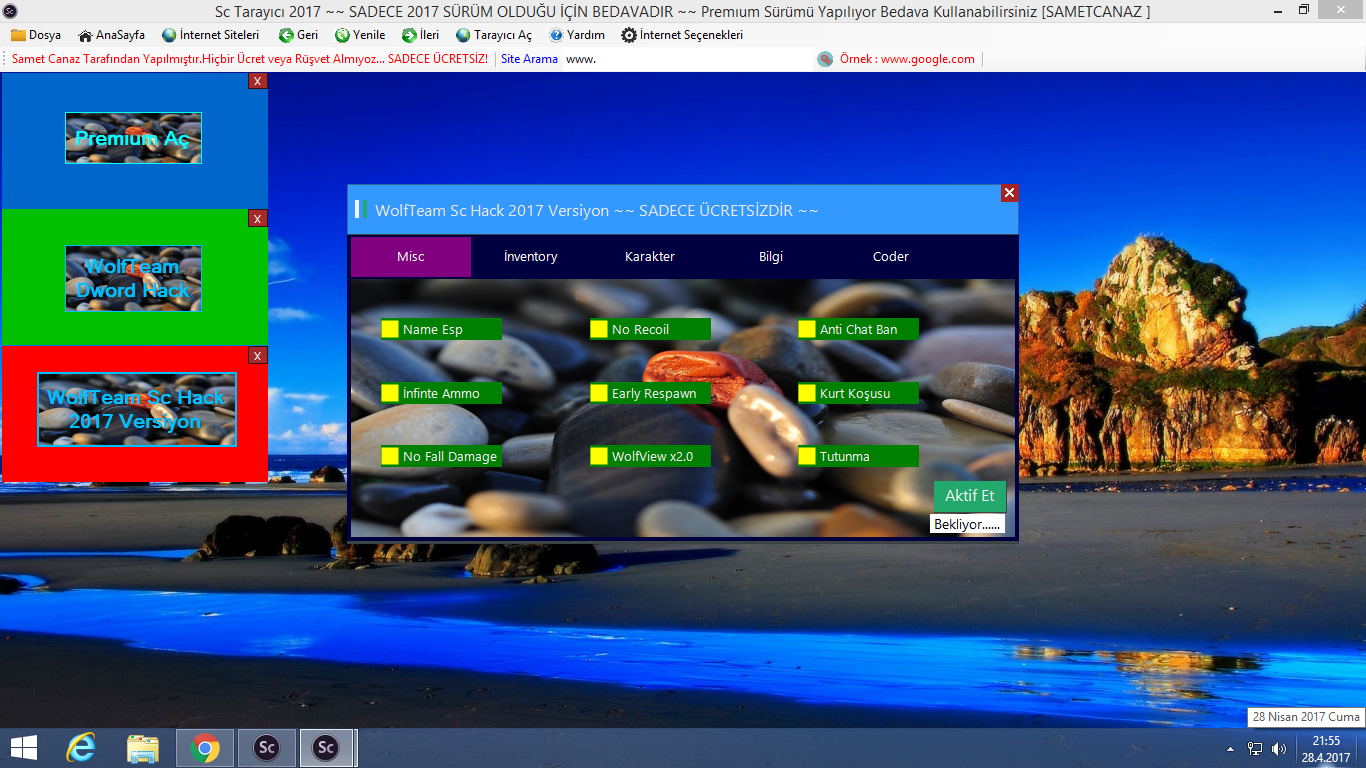Close the WolfTeam Sc Hack dialog

[1009, 193]
